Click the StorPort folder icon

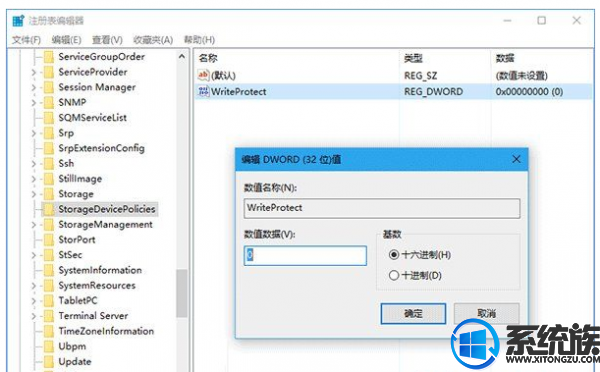(49, 240)
